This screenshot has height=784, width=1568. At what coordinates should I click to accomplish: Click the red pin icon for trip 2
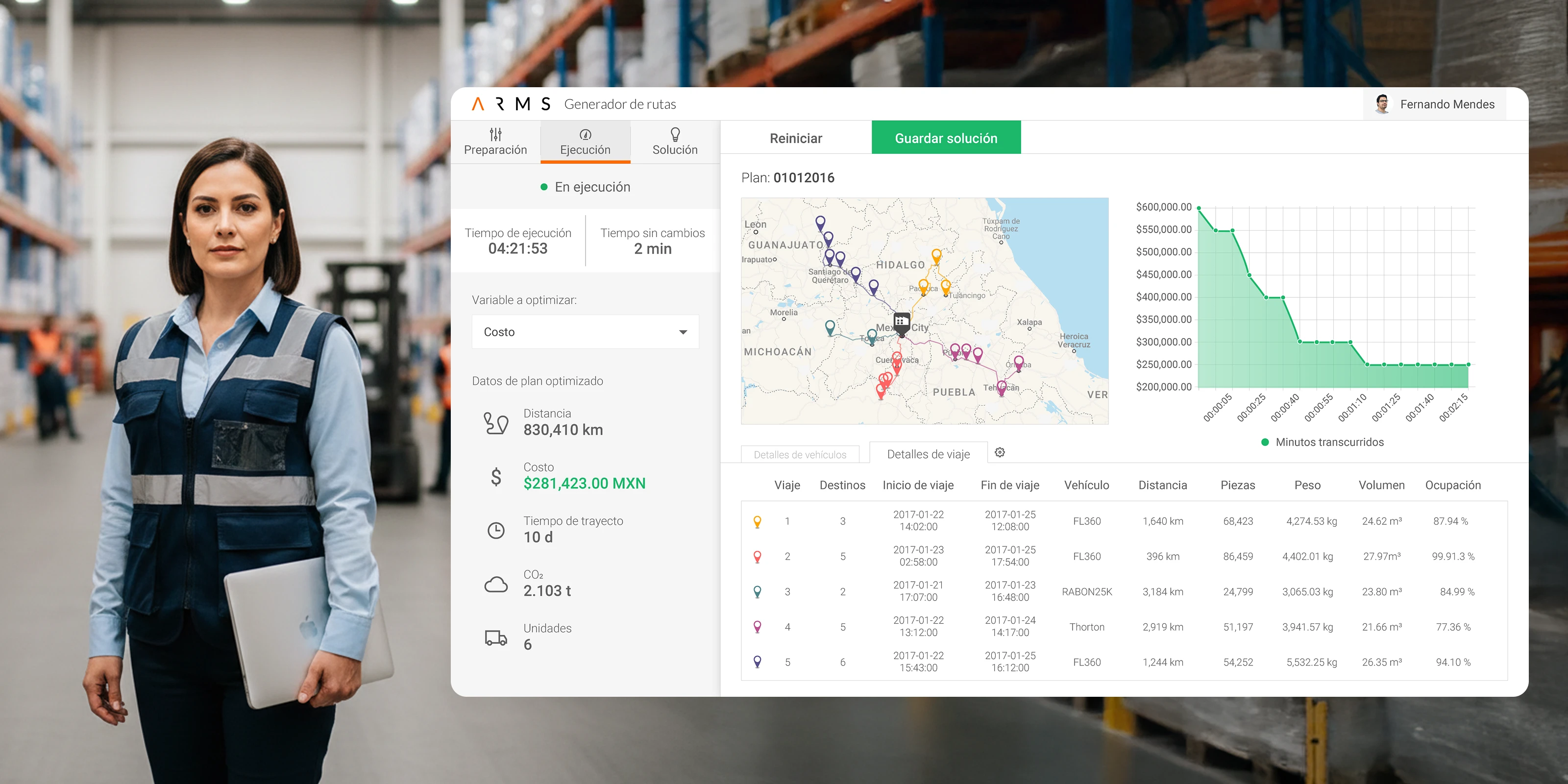pyautogui.click(x=757, y=556)
